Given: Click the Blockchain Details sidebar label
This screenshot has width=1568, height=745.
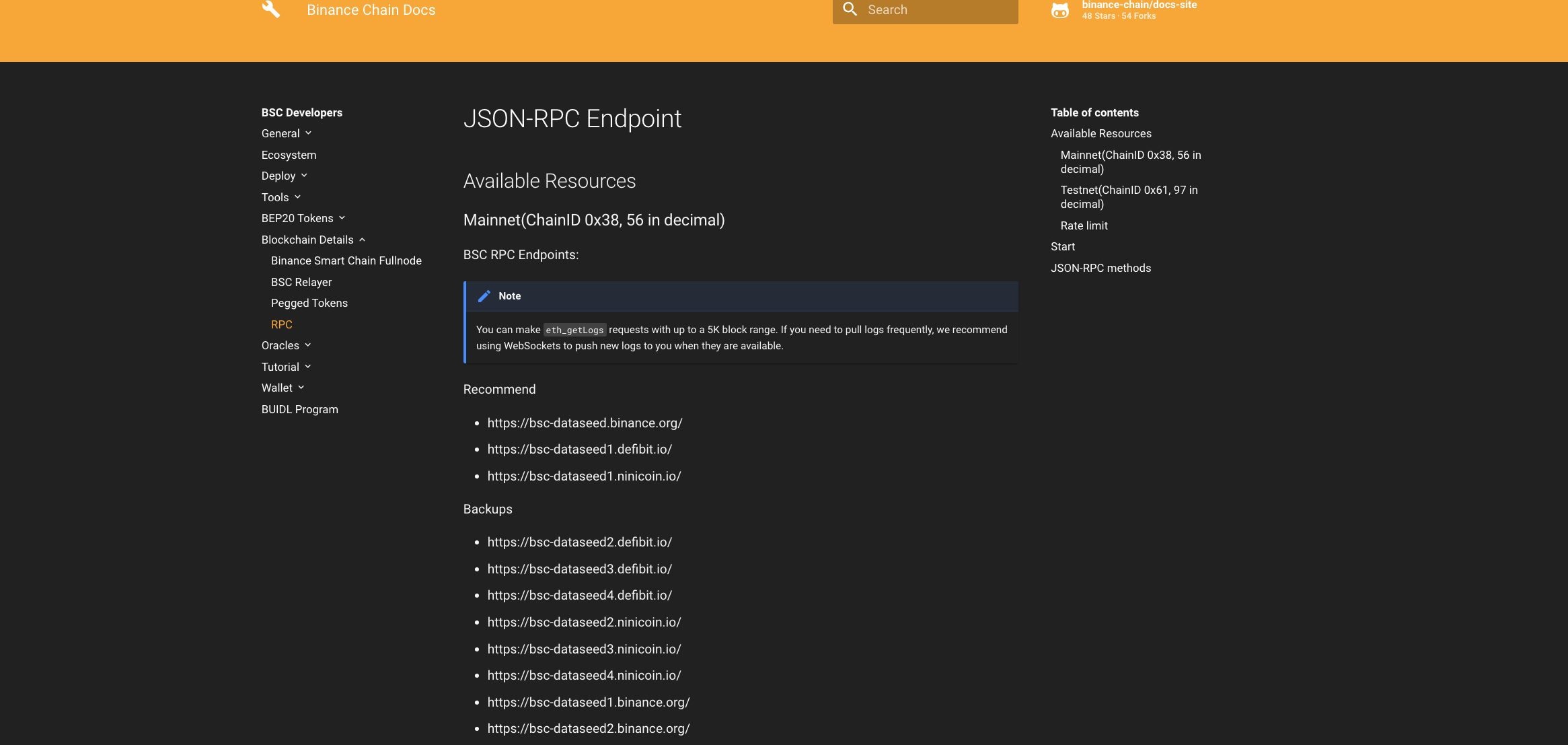Looking at the screenshot, I should 307,240.
